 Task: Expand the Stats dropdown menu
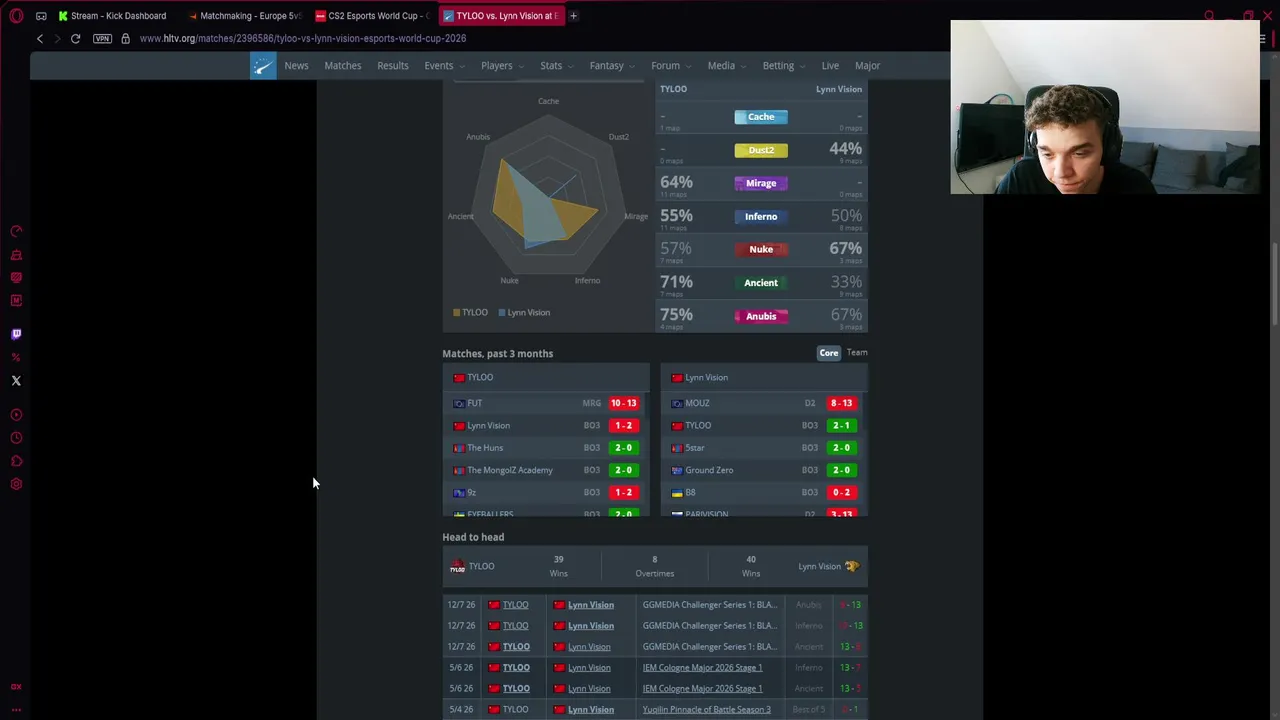coord(556,66)
